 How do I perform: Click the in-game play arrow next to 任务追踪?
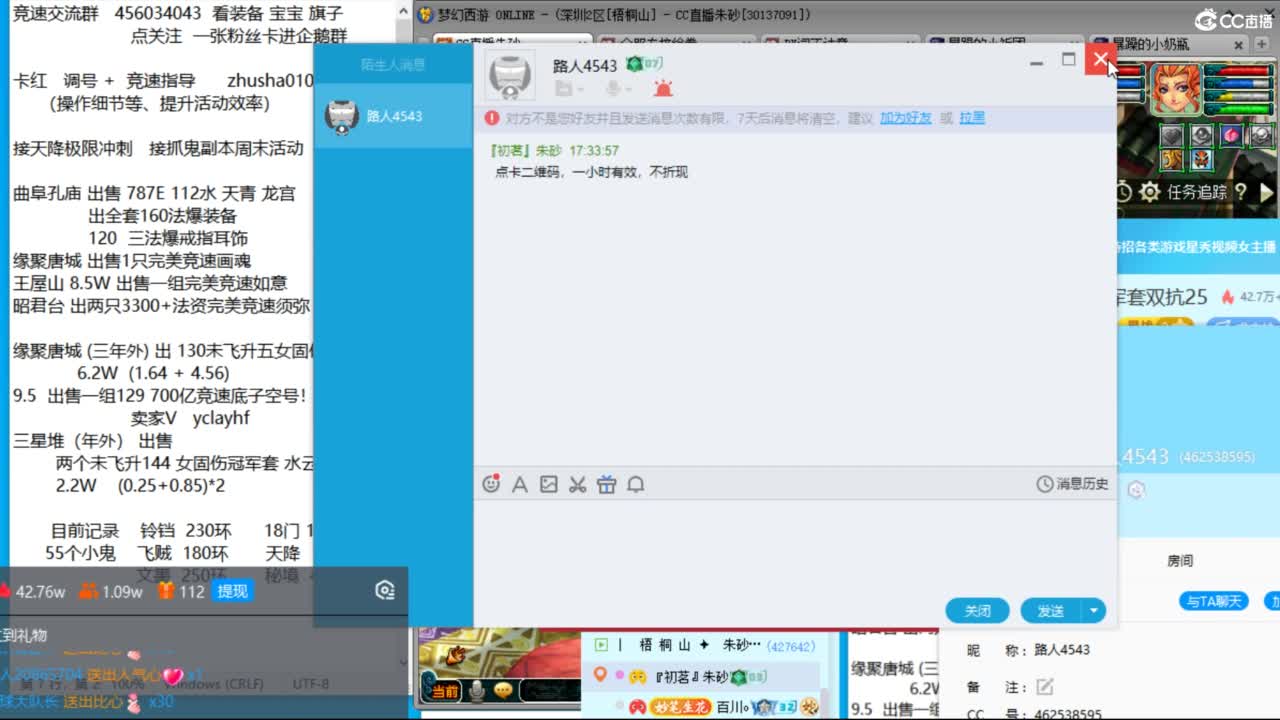click(1266, 191)
